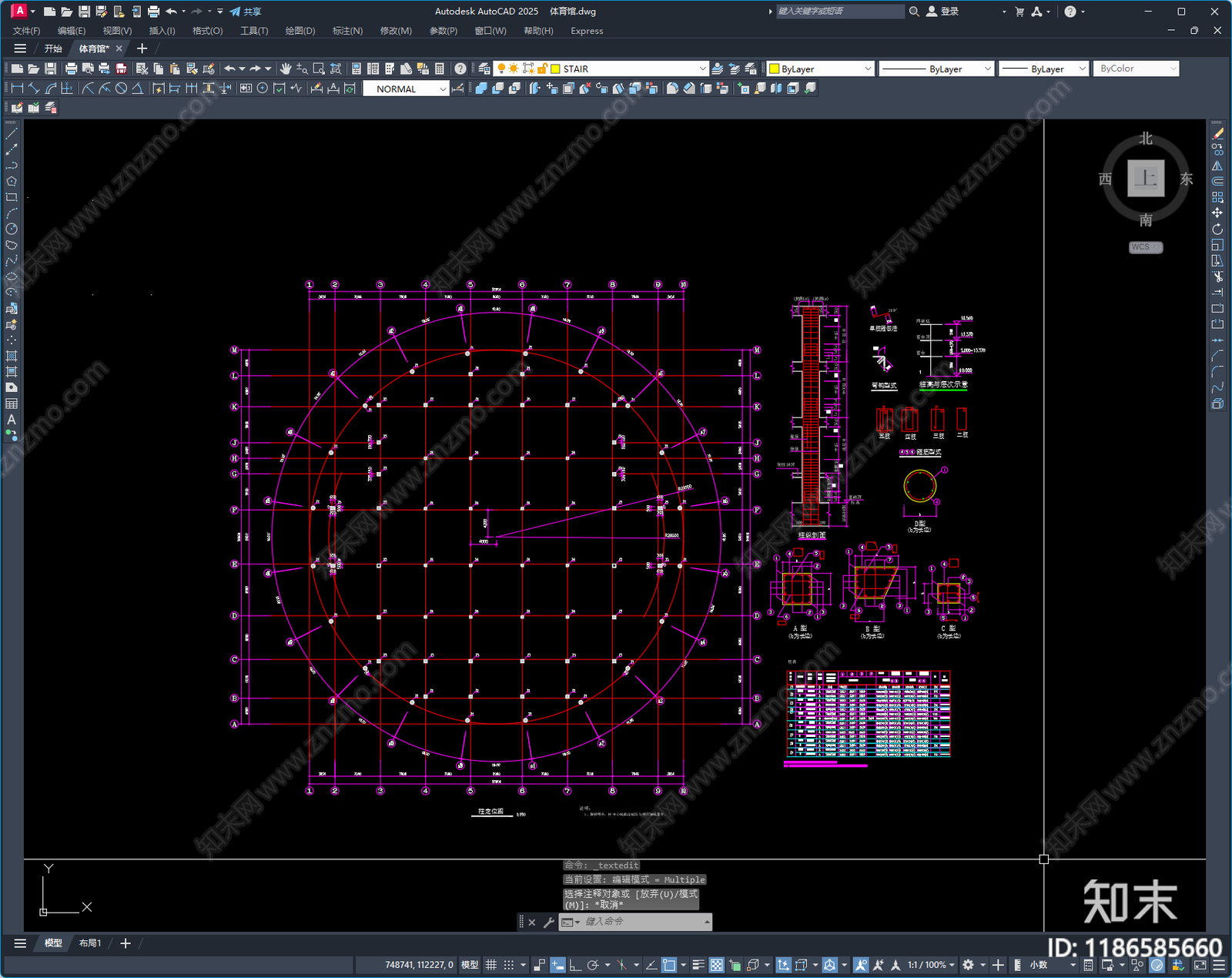The width and height of the screenshot is (1232, 978).
Task: Toggle transparency display in status bar
Action: click(x=717, y=965)
